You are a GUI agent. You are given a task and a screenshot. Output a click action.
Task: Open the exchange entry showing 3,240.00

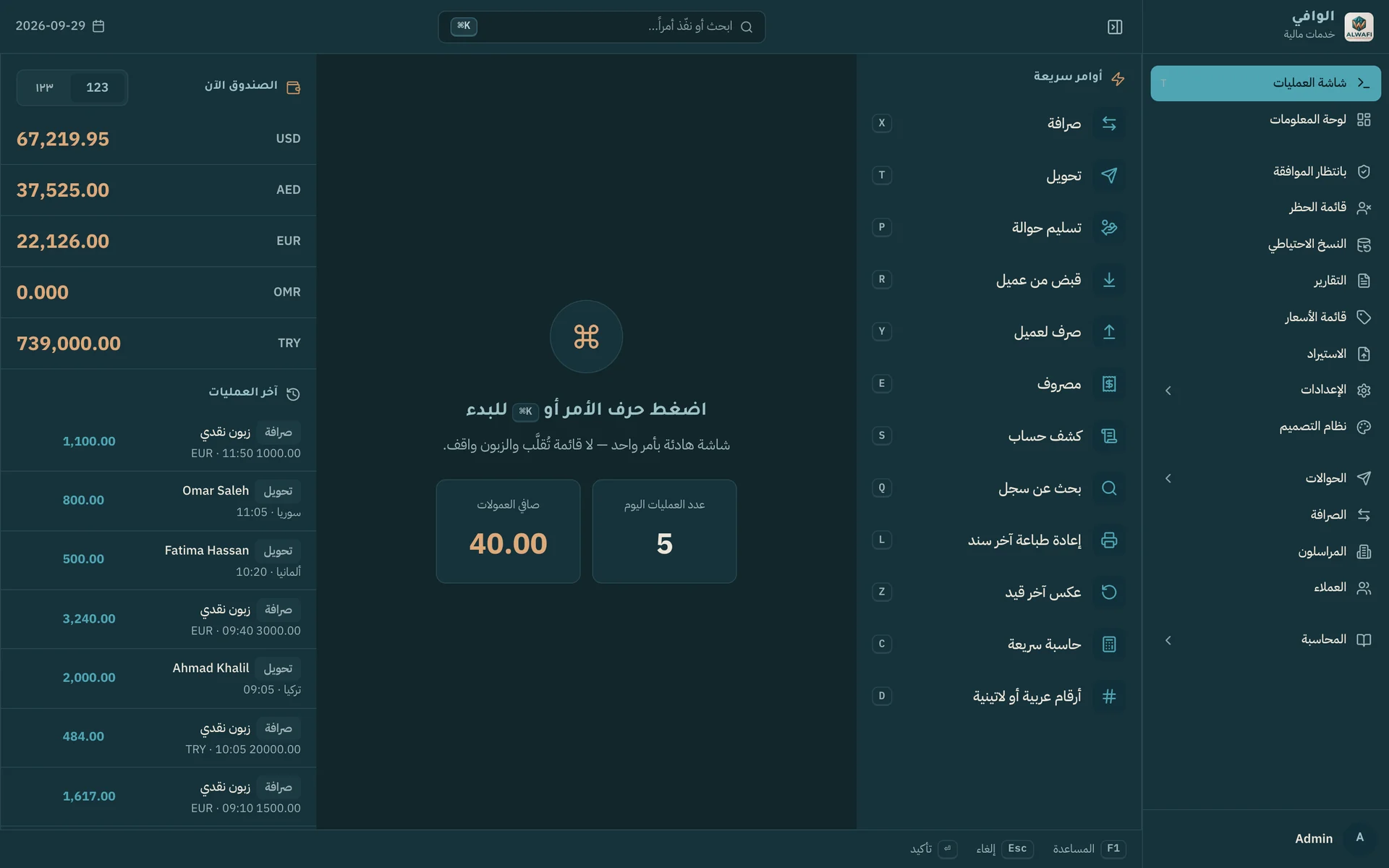[x=158, y=619]
